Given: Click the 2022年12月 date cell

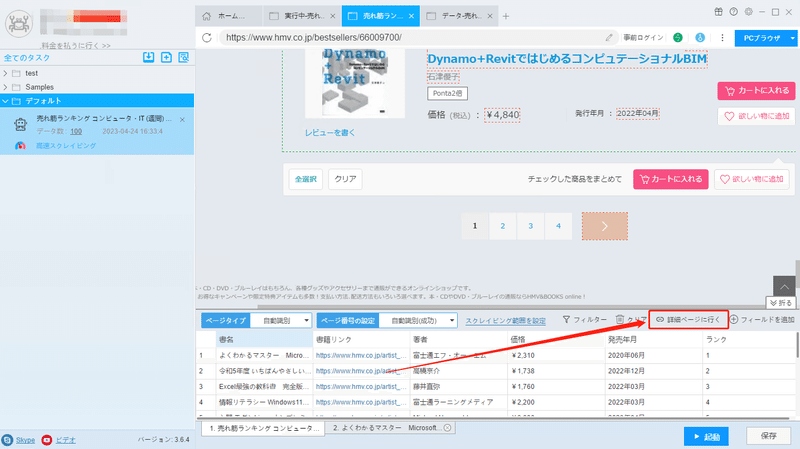Looking at the screenshot, I should click(653, 371).
